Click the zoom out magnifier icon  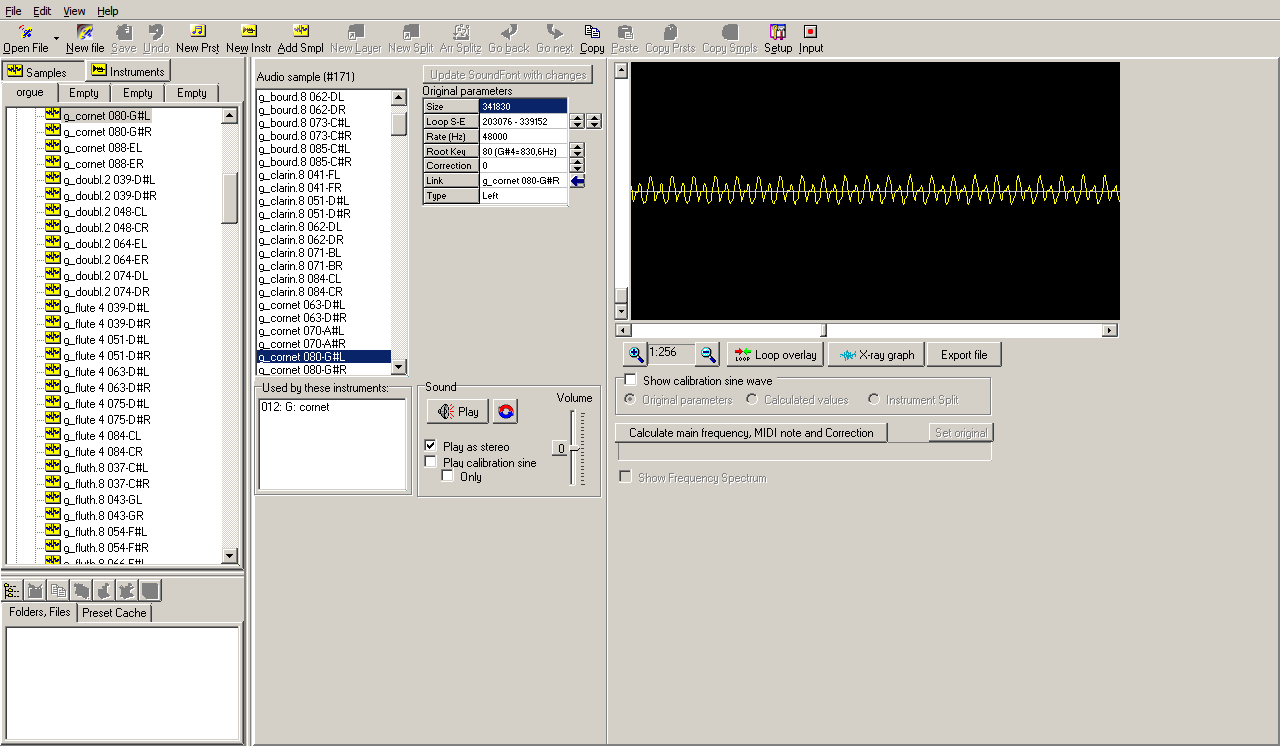pyautogui.click(x=708, y=355)
